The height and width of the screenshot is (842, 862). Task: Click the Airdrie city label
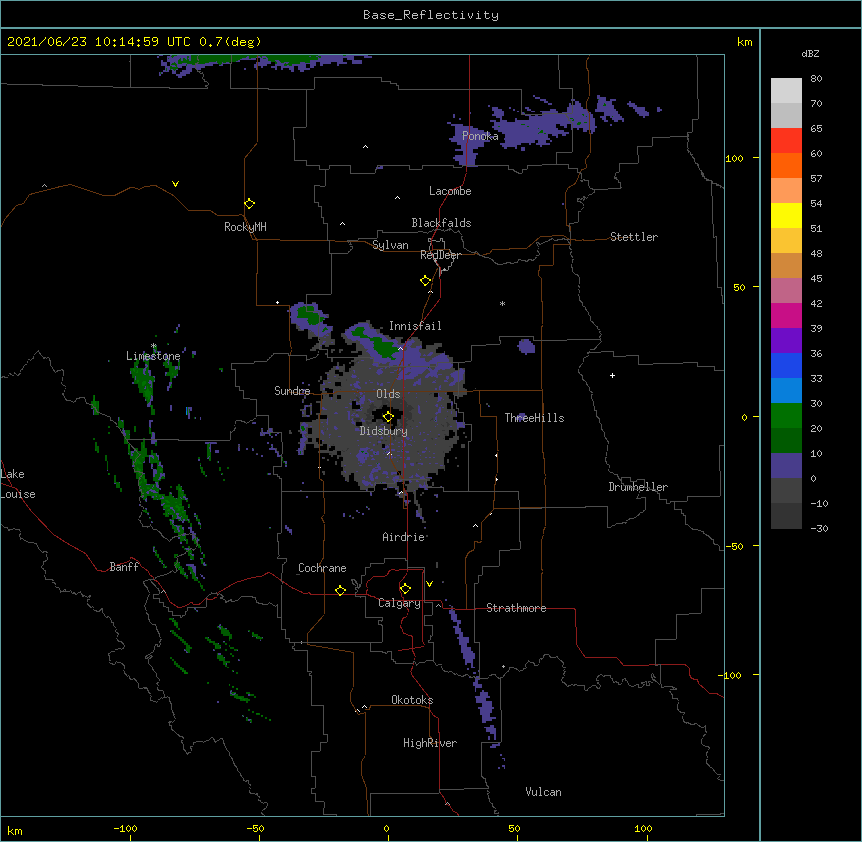pos(404,537)
